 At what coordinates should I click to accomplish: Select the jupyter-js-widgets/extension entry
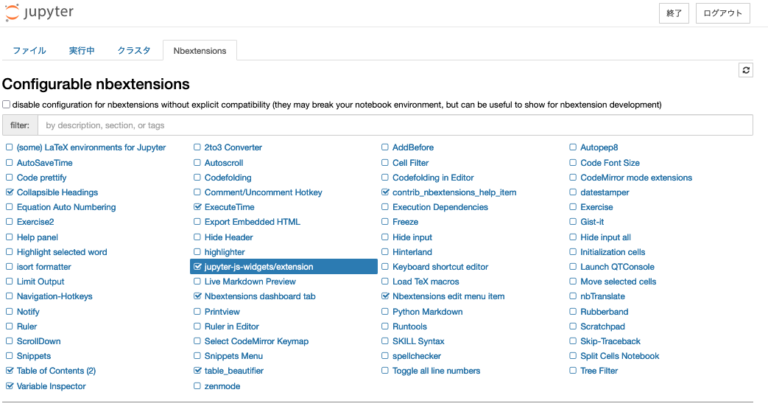[x=258, y=267]
